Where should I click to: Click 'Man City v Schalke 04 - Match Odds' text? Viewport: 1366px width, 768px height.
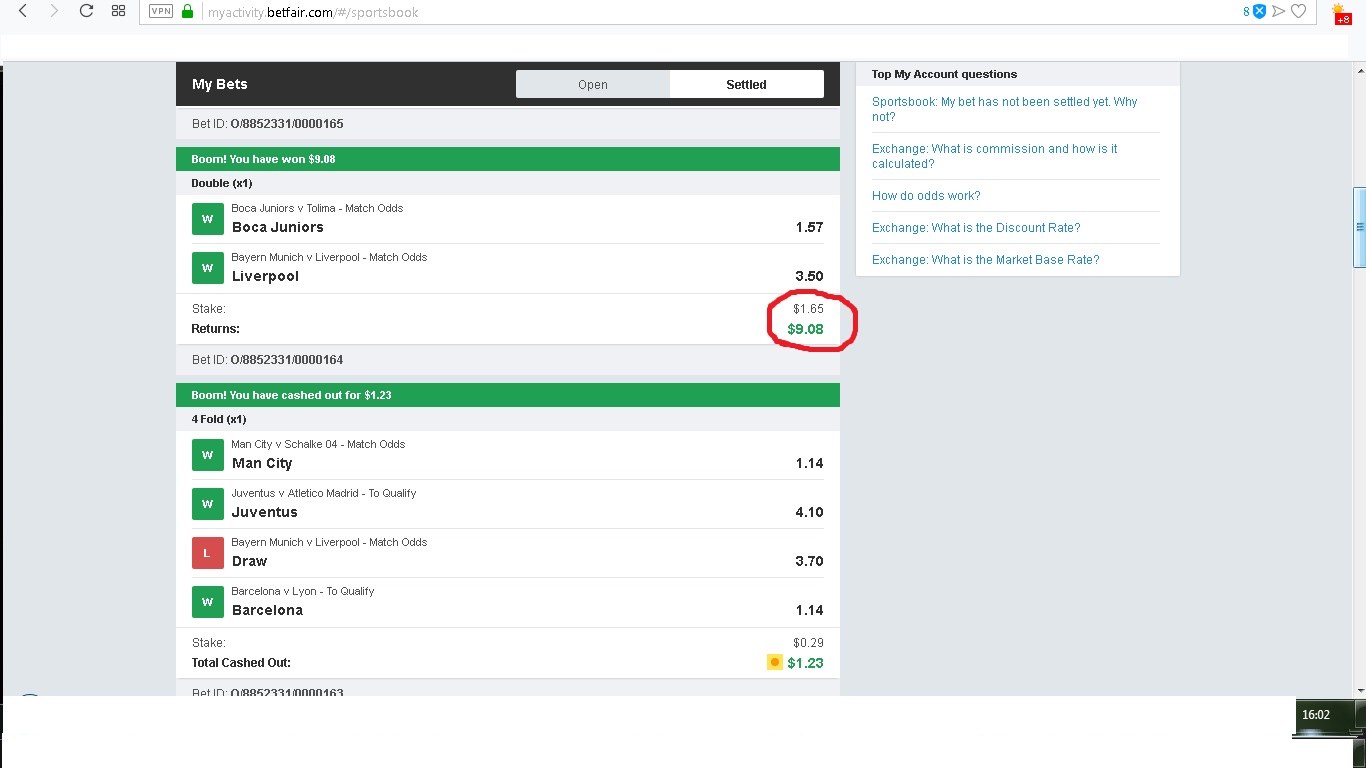[x=318, y=444]
